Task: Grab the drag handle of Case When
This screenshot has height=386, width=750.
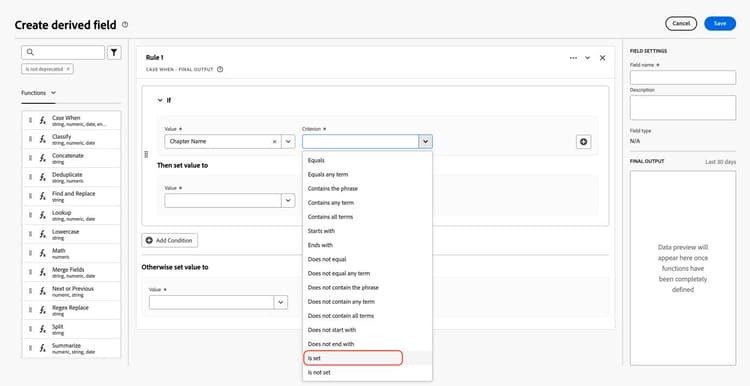Action: [30, 121]
